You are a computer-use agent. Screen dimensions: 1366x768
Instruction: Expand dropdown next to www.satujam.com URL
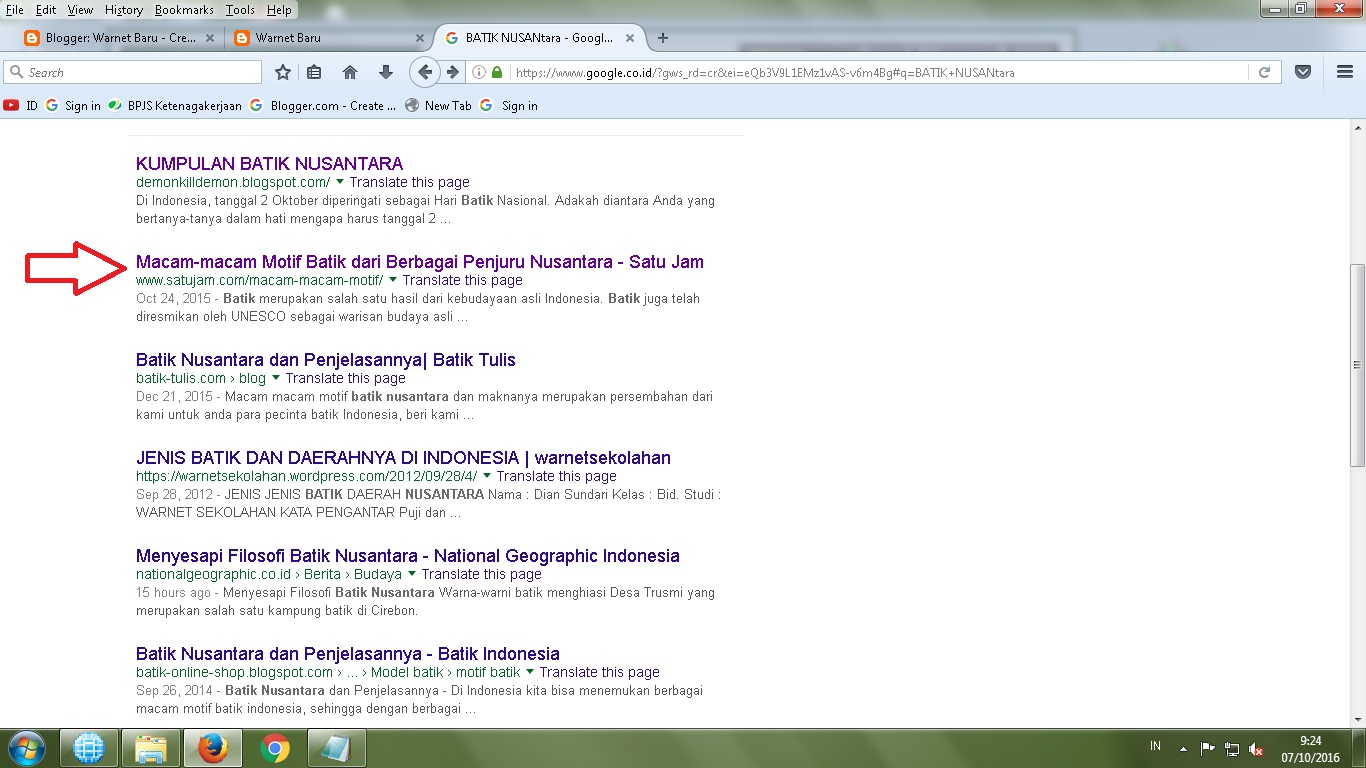tap(393, 280)
